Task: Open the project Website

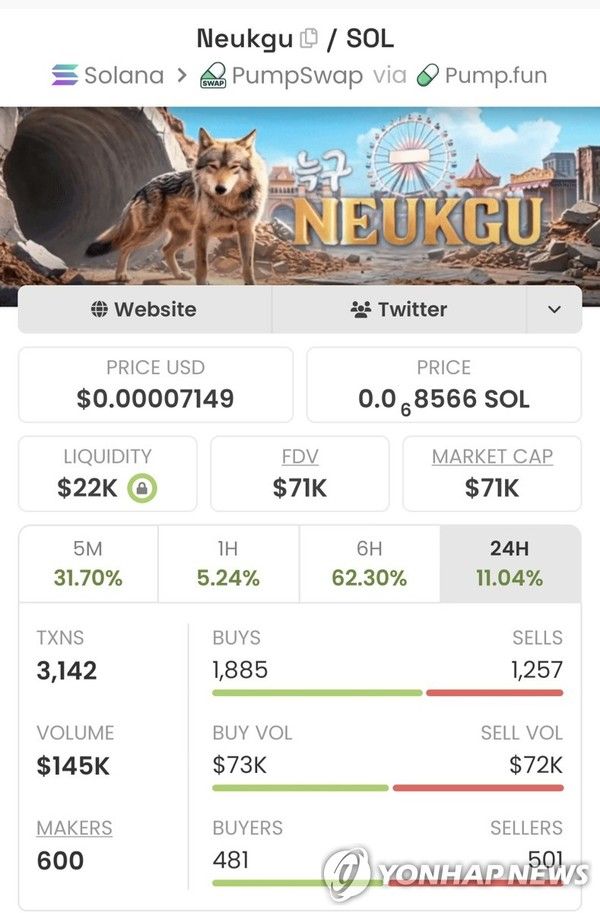Action: pyautogui.click(x=145, y=310)
